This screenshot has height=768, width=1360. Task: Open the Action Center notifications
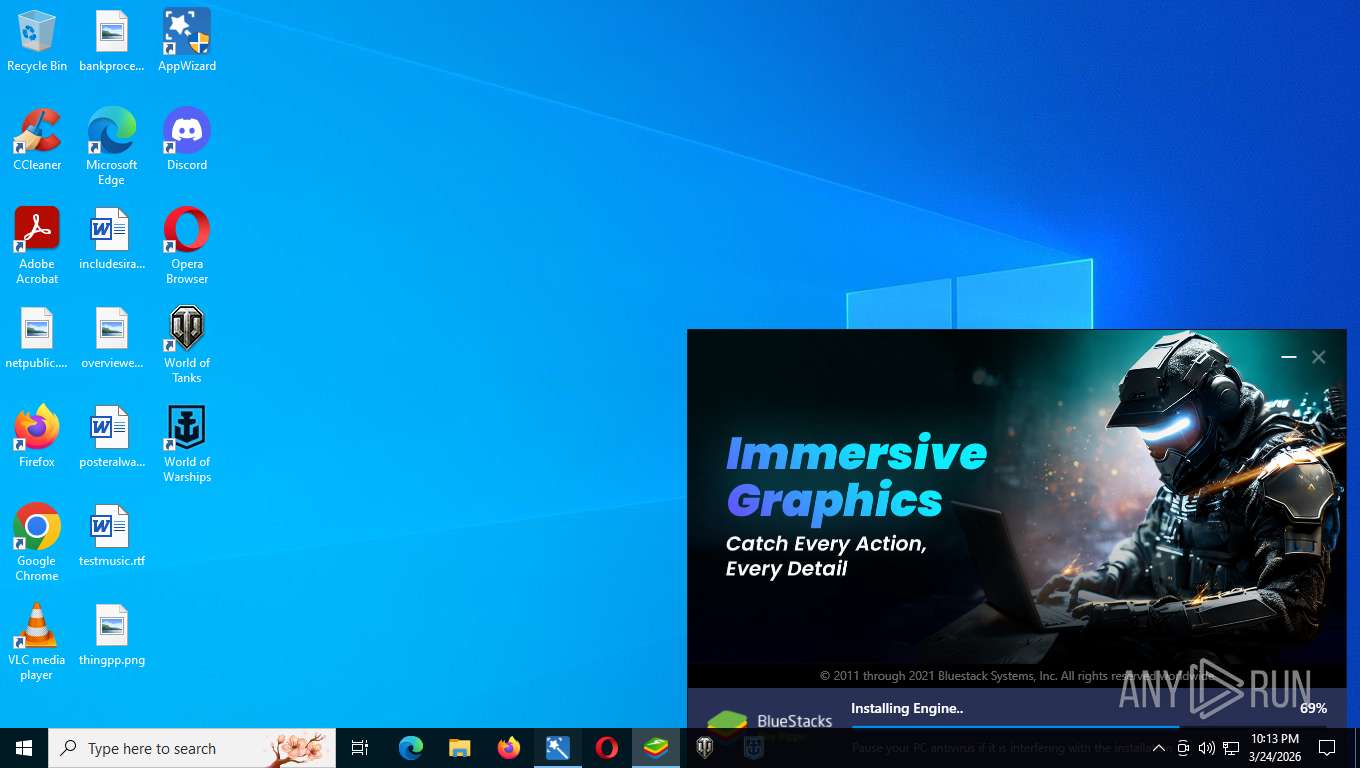pyautogui.click(x=1328, y=748)
